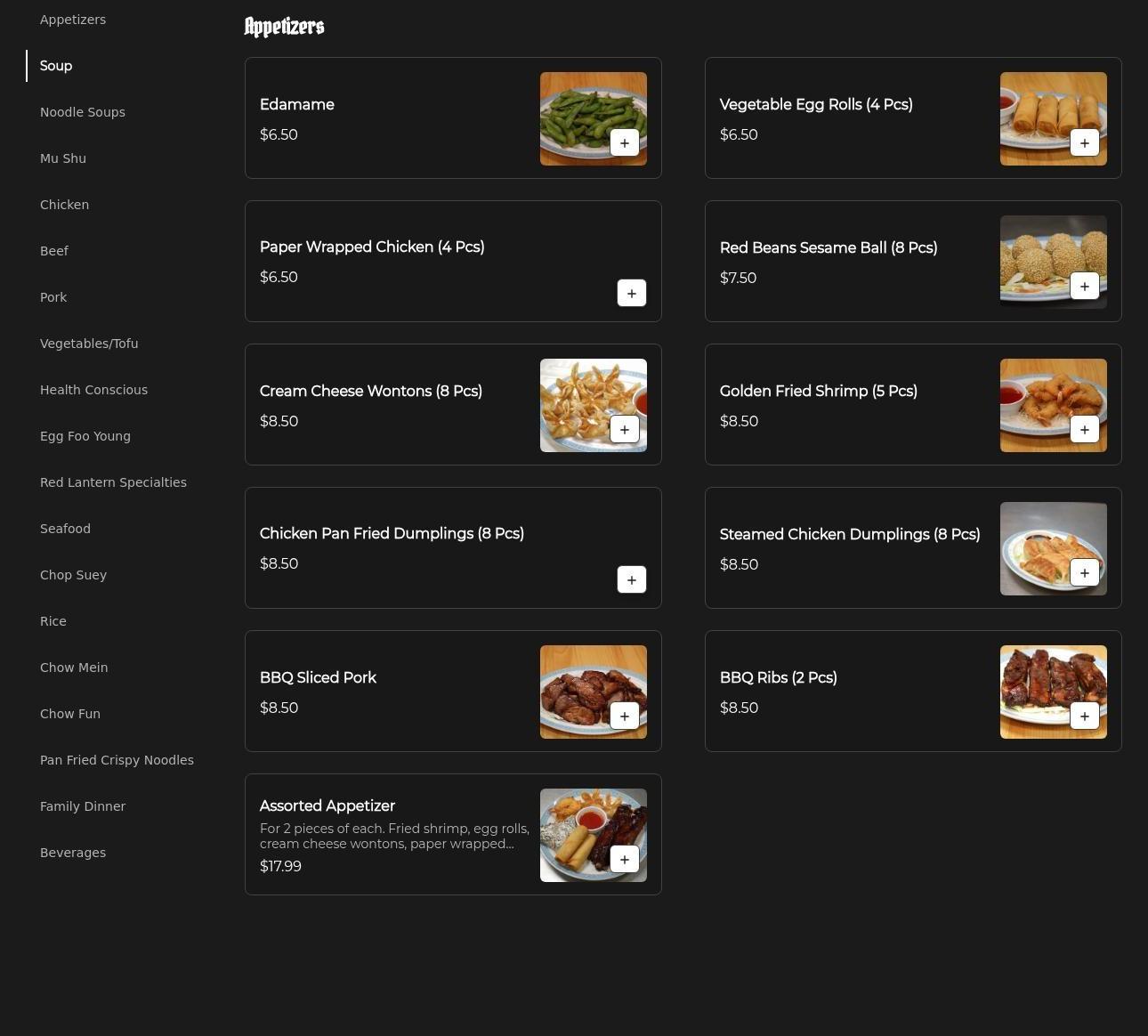This screenshot has width=1148, height=1036.
Task: Go to the Noodle Soups category
Action: click(83, 112)
